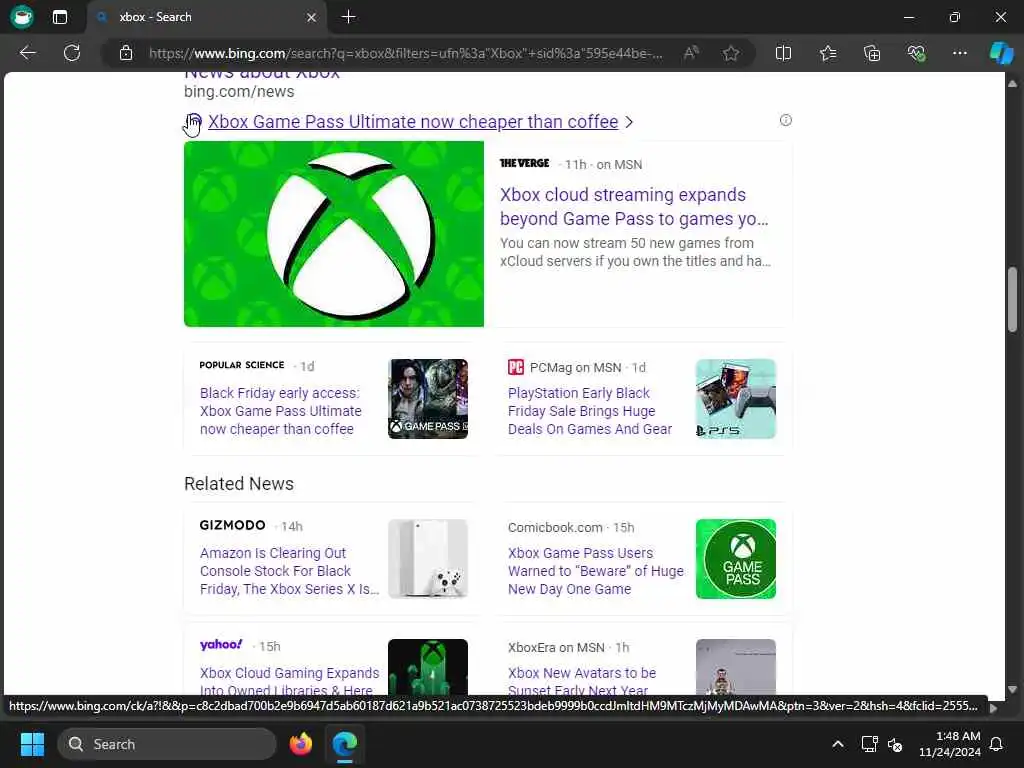Click the Related News heading
This screenshot has width=1024, height=768.
(x=239, y=484)
